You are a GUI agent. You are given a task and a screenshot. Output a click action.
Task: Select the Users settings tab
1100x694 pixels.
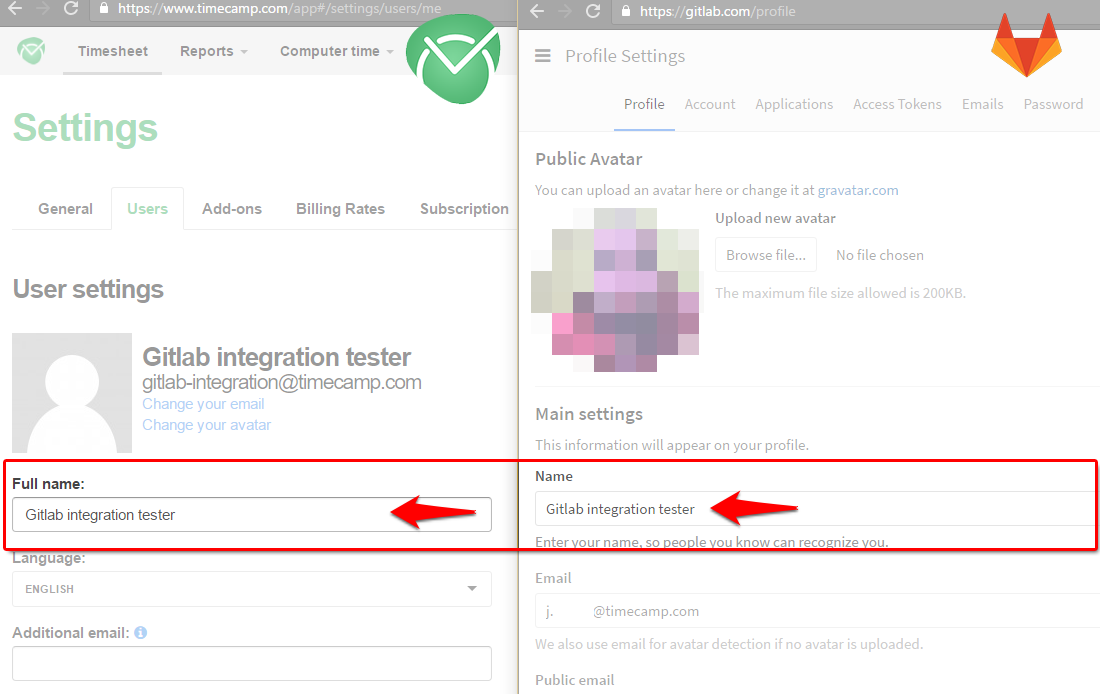pyautogui.click(x=147, y=208)
